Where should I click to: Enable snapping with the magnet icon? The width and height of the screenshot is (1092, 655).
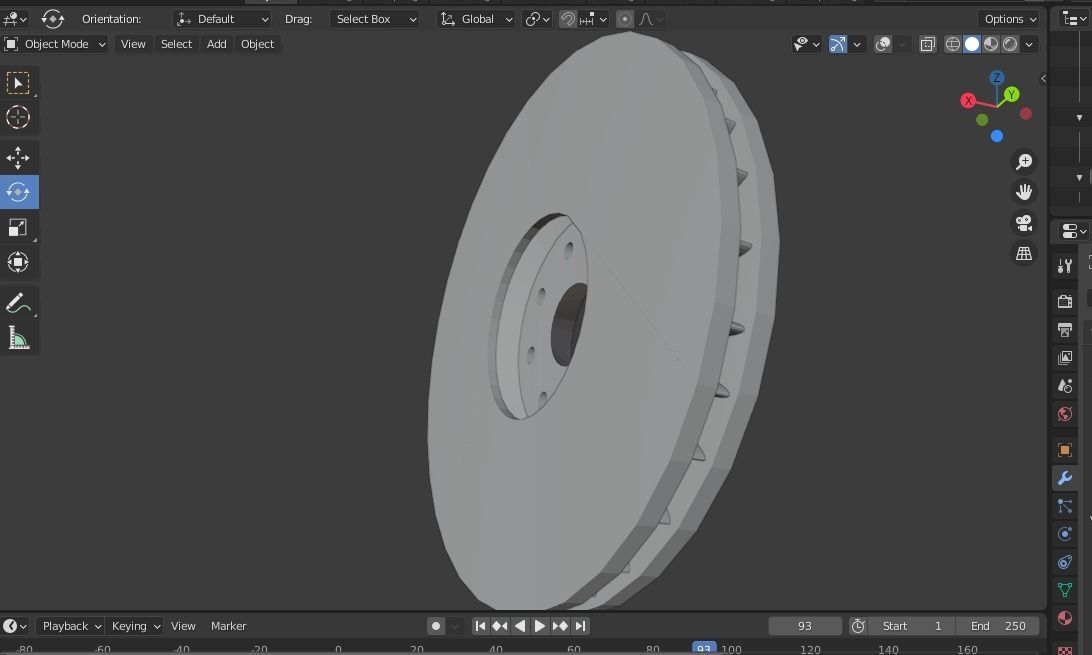567,19
